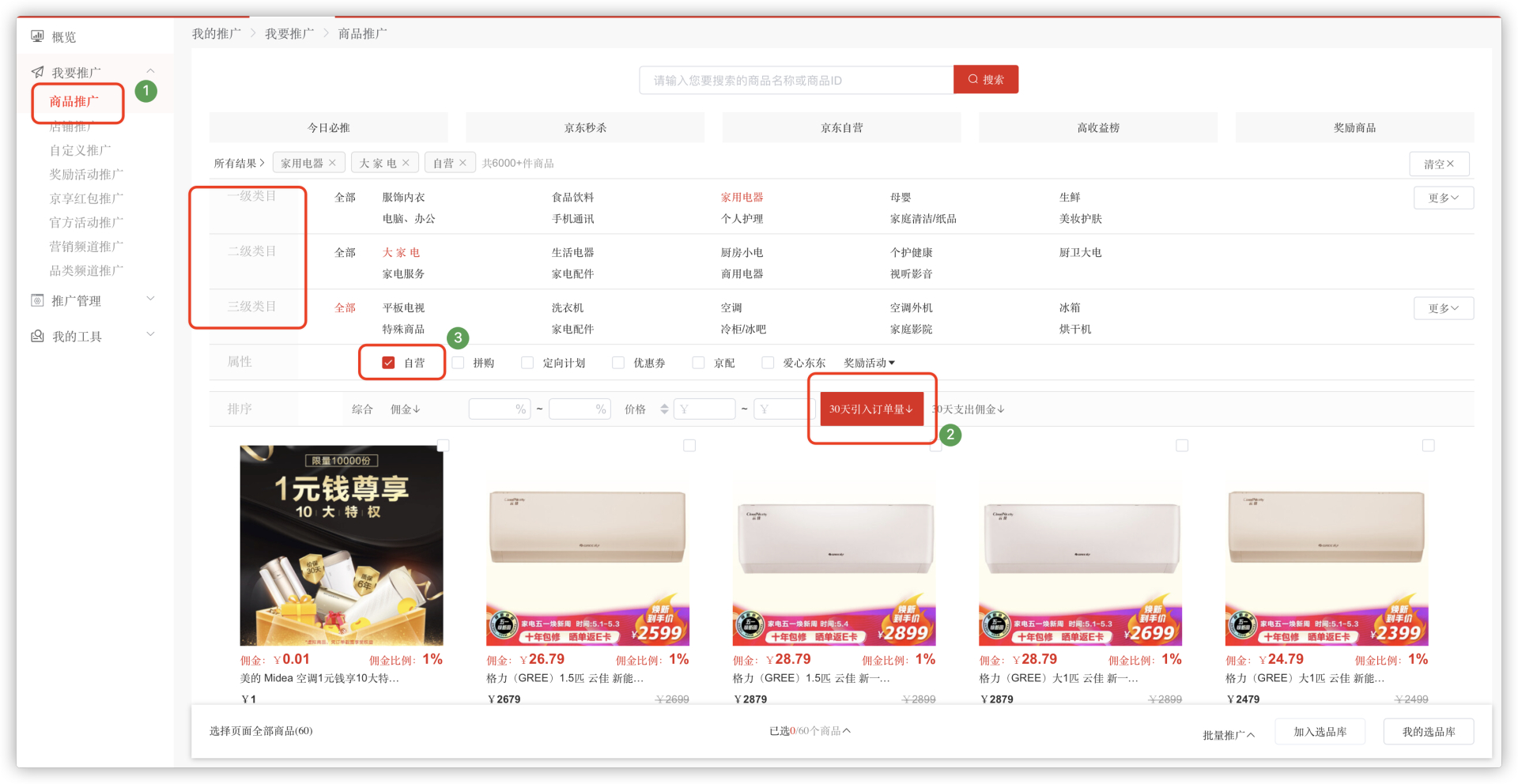The image size is (1518, 784).
Task: Sort by 佣金
Action: 406,409
